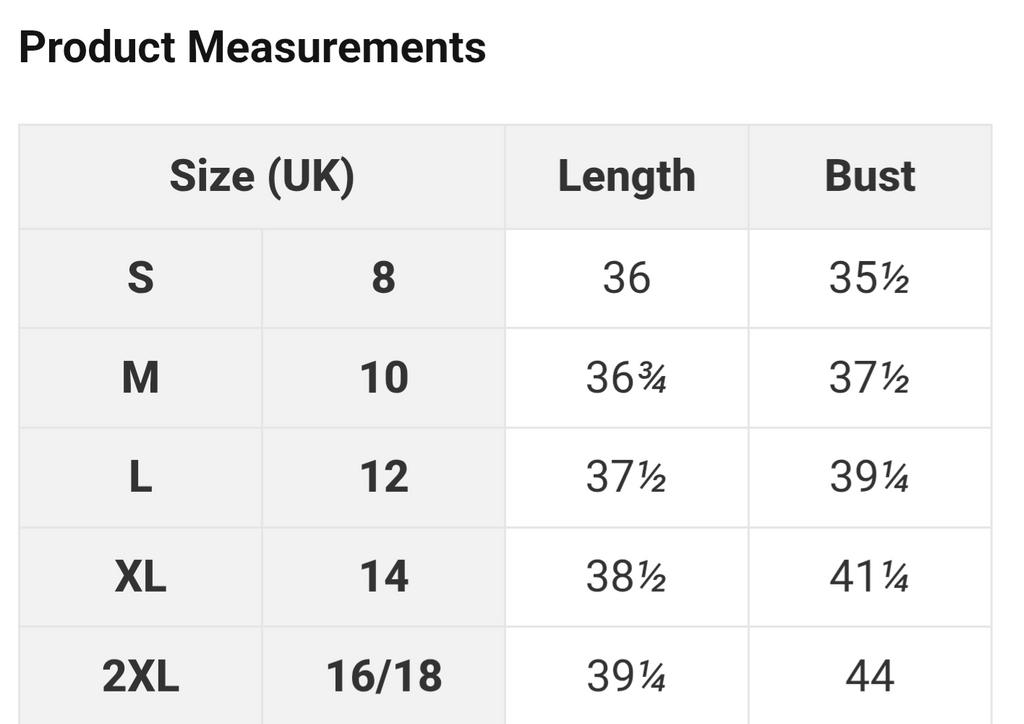Viewport: 1024px width, 724px height.
Task: Select the length value 38½
Action: tap(627, 576)
